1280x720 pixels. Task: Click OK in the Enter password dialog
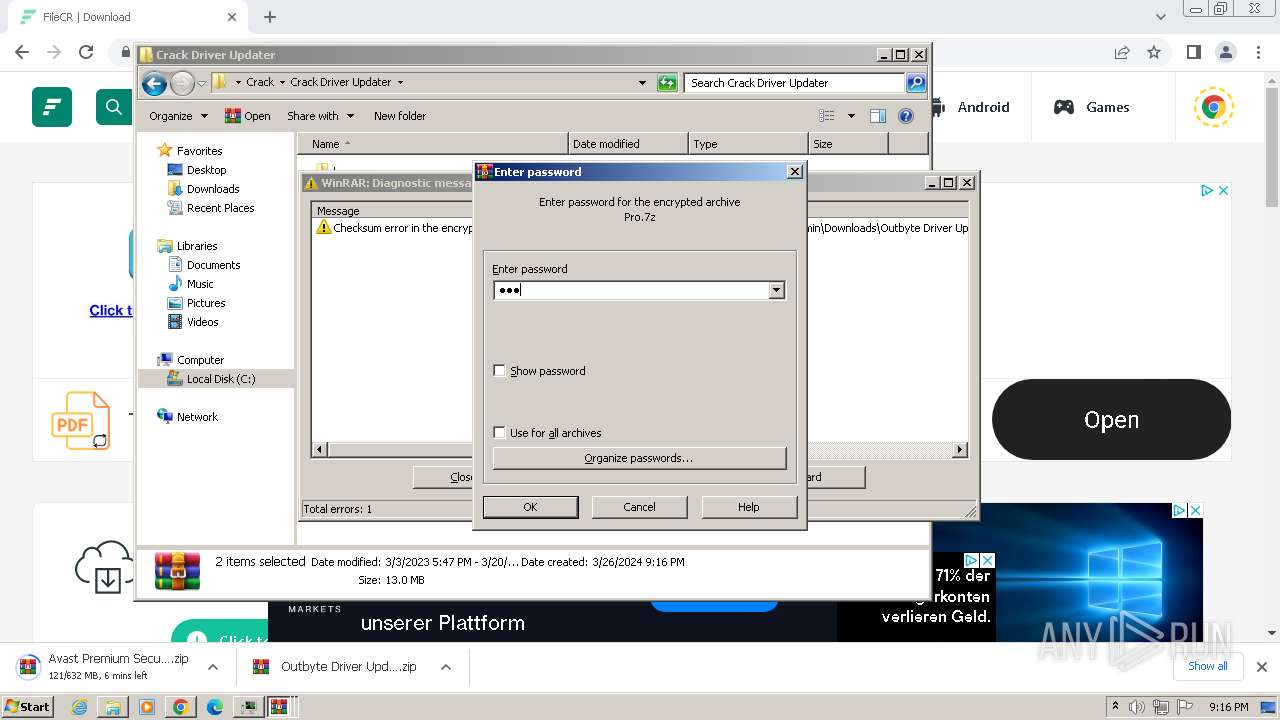coord(530,507)
